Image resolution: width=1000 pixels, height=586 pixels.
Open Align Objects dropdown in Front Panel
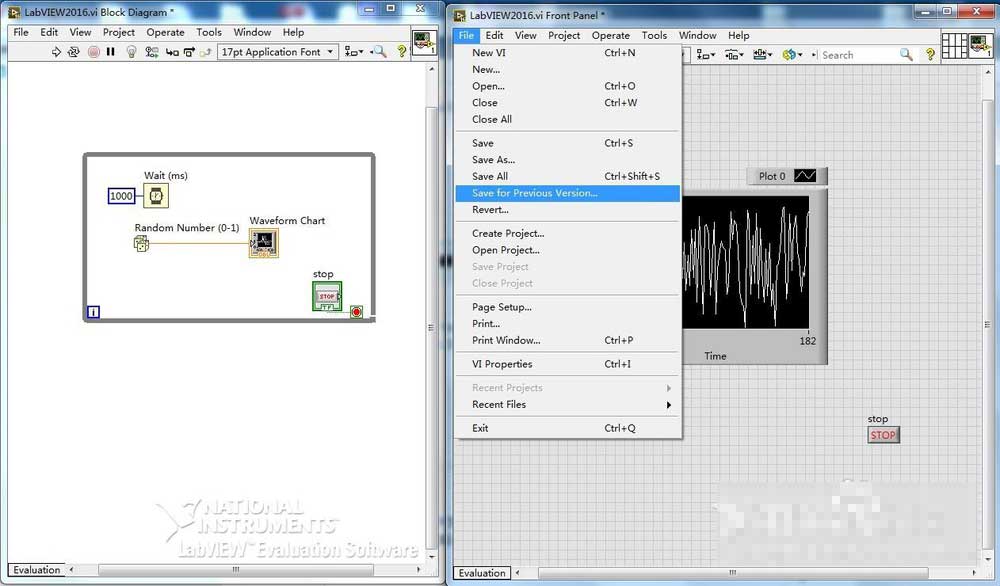[705, 55]
